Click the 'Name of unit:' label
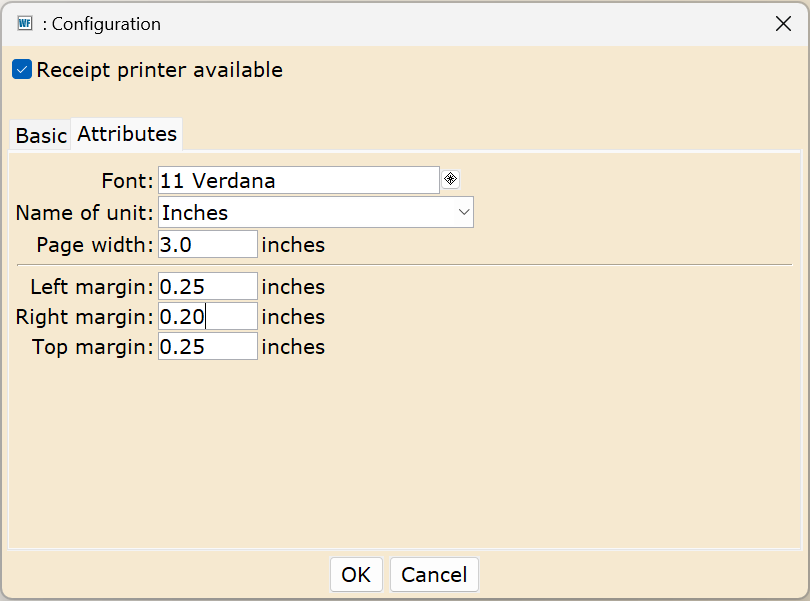 click(x=85, y=212)
